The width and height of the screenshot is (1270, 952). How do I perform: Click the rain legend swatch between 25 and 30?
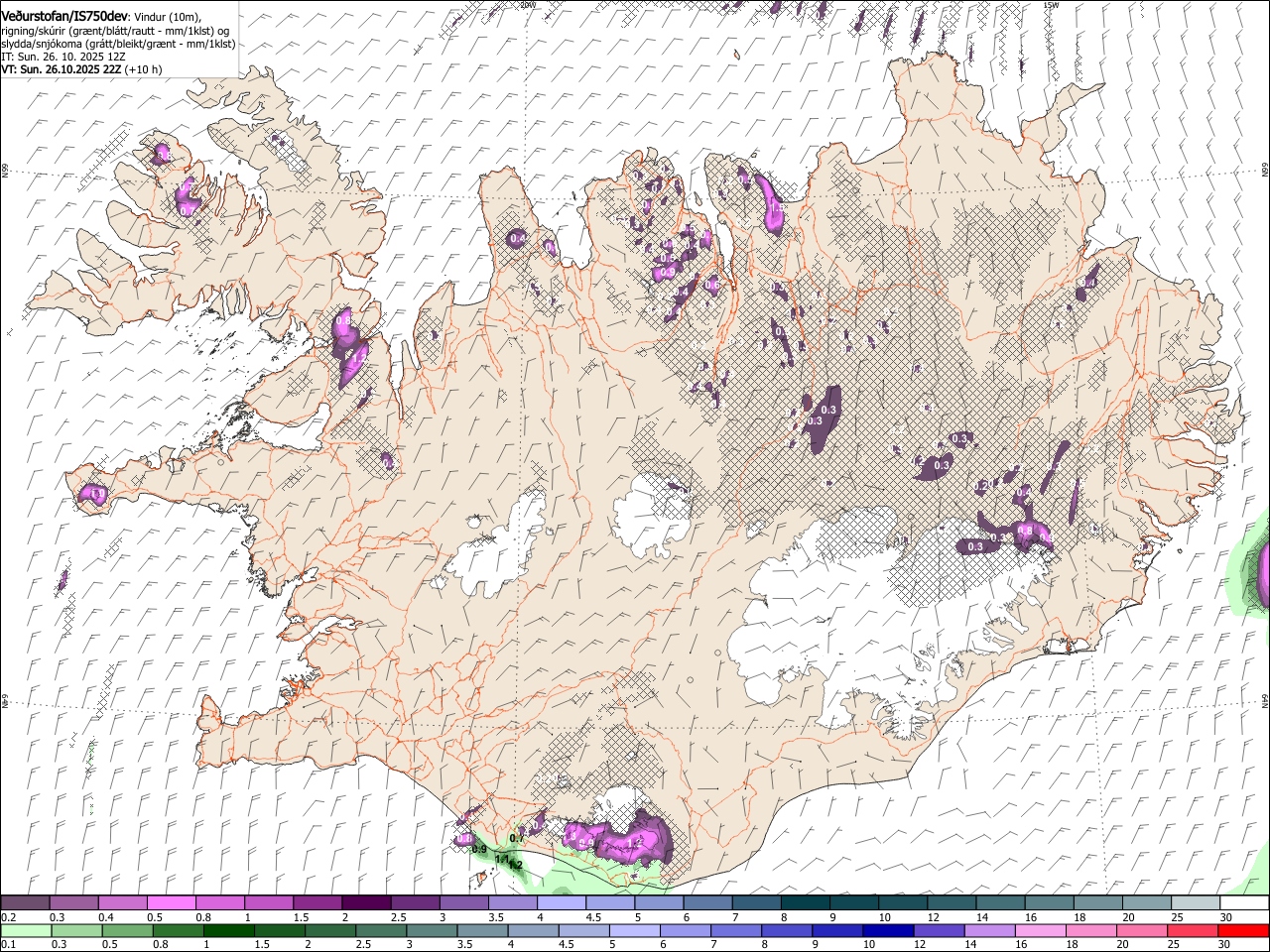click(1193, 930)
